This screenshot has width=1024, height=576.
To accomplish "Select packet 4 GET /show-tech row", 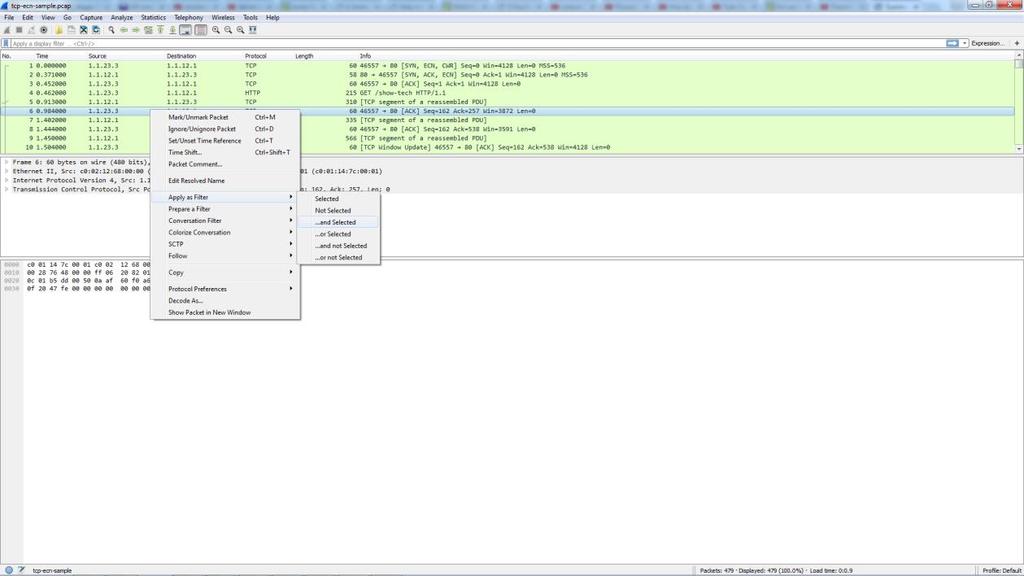I will point(508,93).
